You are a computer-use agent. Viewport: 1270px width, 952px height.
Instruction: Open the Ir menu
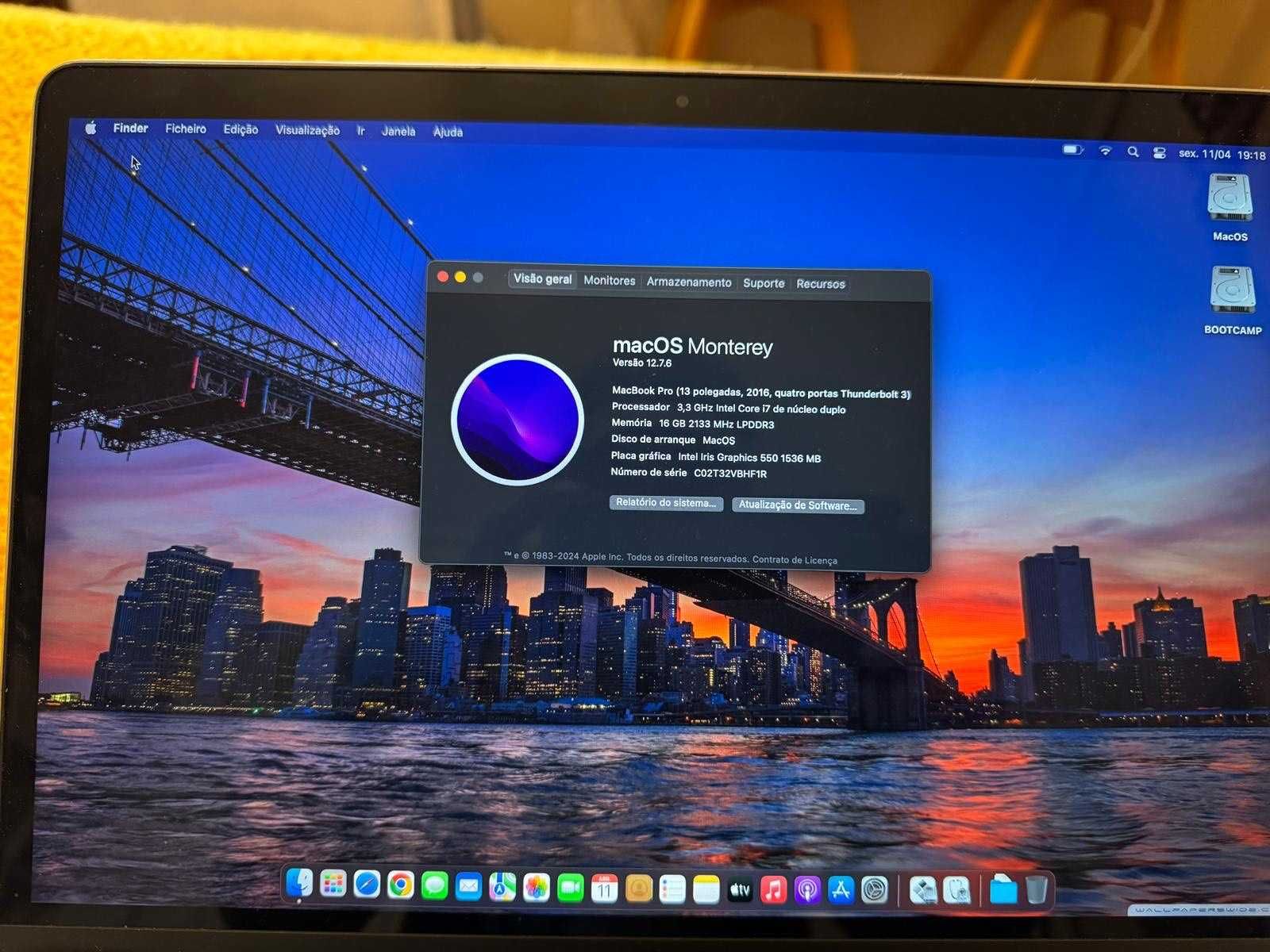click(361, 131)
